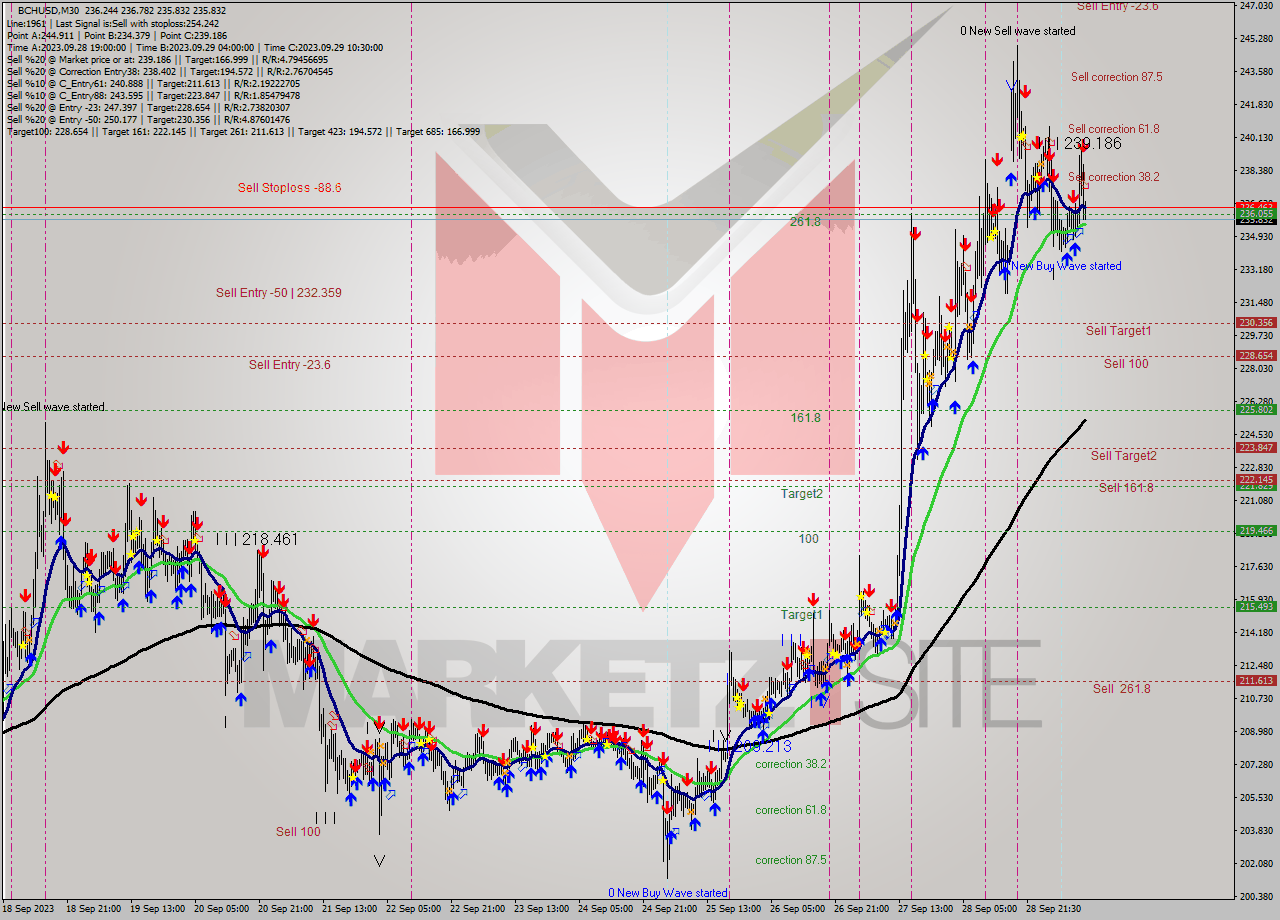Click the 245.280 price axis value

pyautogui.click(x=1256, y=39)
